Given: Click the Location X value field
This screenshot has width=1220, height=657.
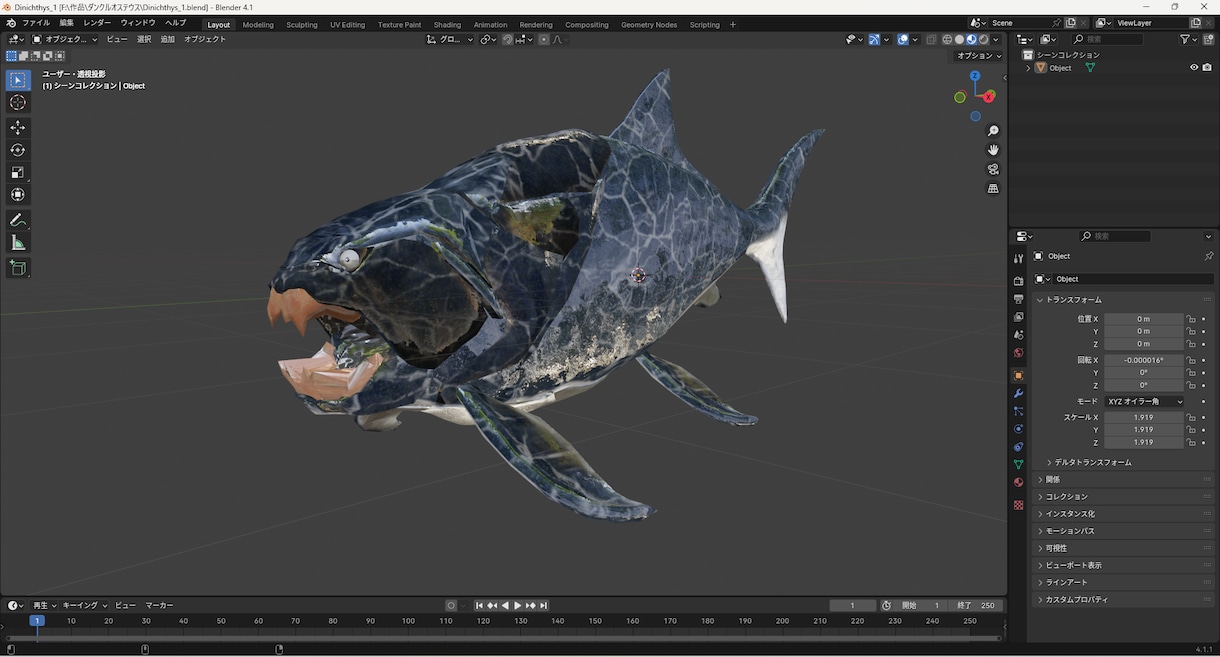Looking at the screenshot, I should coord(1144,319).
